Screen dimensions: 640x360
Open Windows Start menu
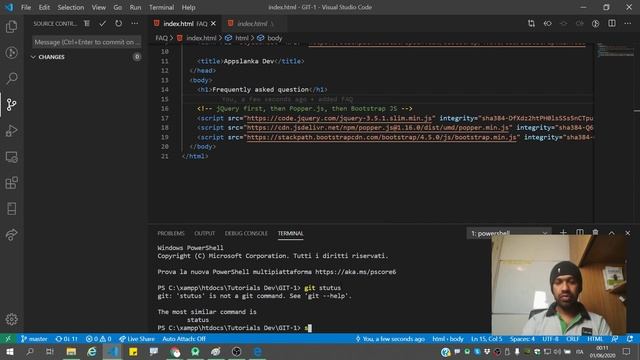tap(9, 351)
